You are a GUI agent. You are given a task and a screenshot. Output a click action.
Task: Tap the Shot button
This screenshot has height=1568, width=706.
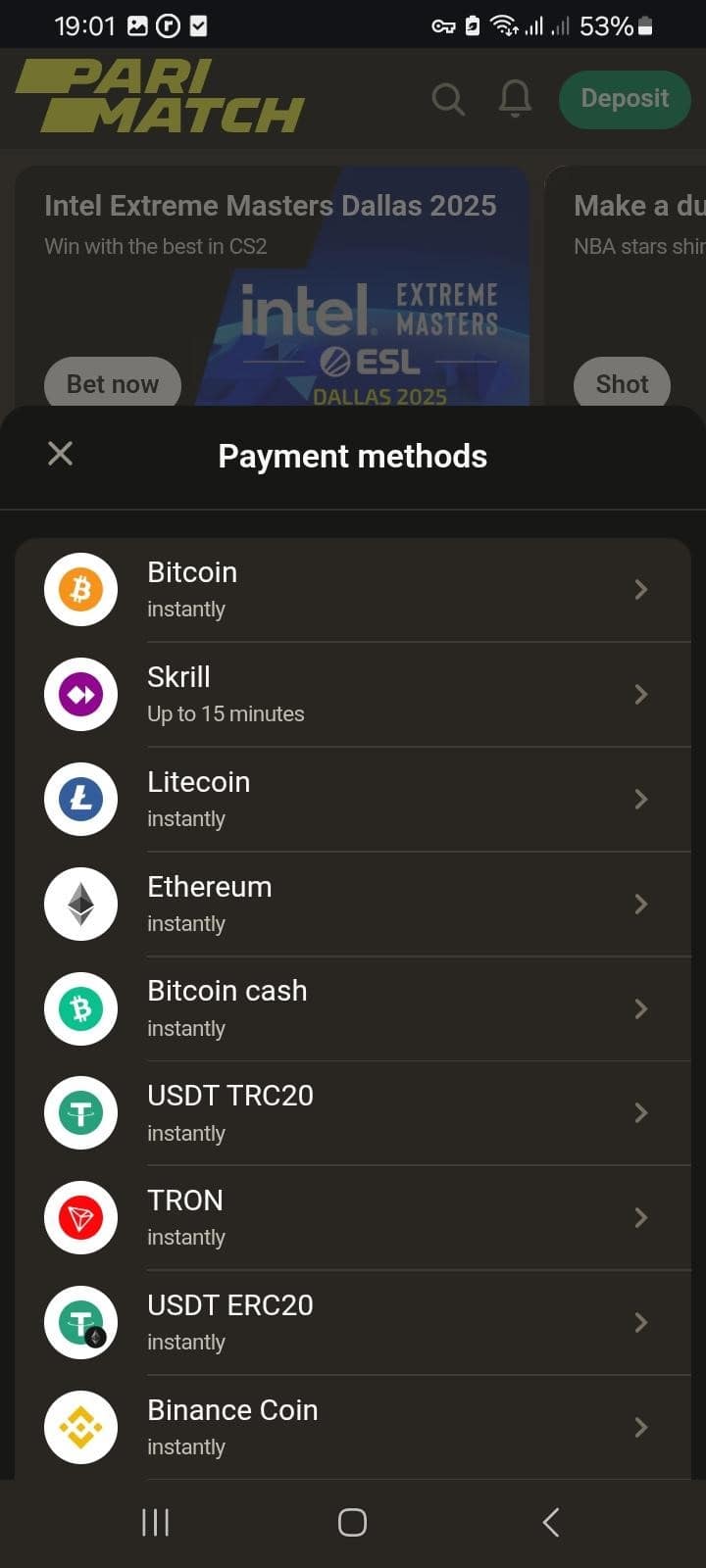(x=622, y=384)
